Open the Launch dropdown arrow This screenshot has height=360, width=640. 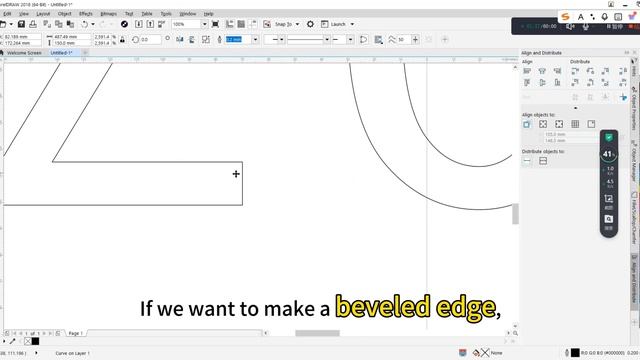click(x=352, y=24)
